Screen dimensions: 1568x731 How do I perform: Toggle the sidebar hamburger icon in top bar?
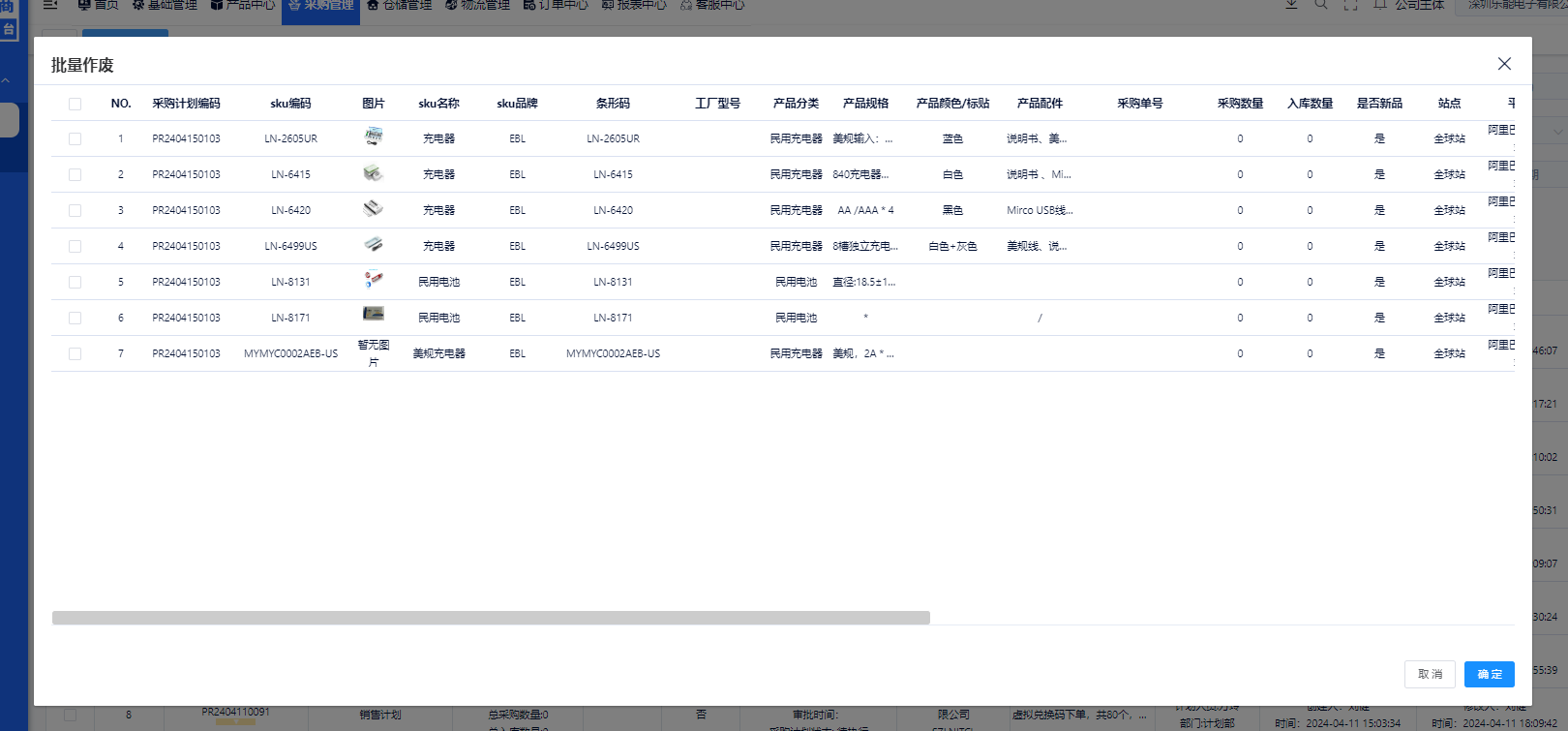click(x=50, y=5)
